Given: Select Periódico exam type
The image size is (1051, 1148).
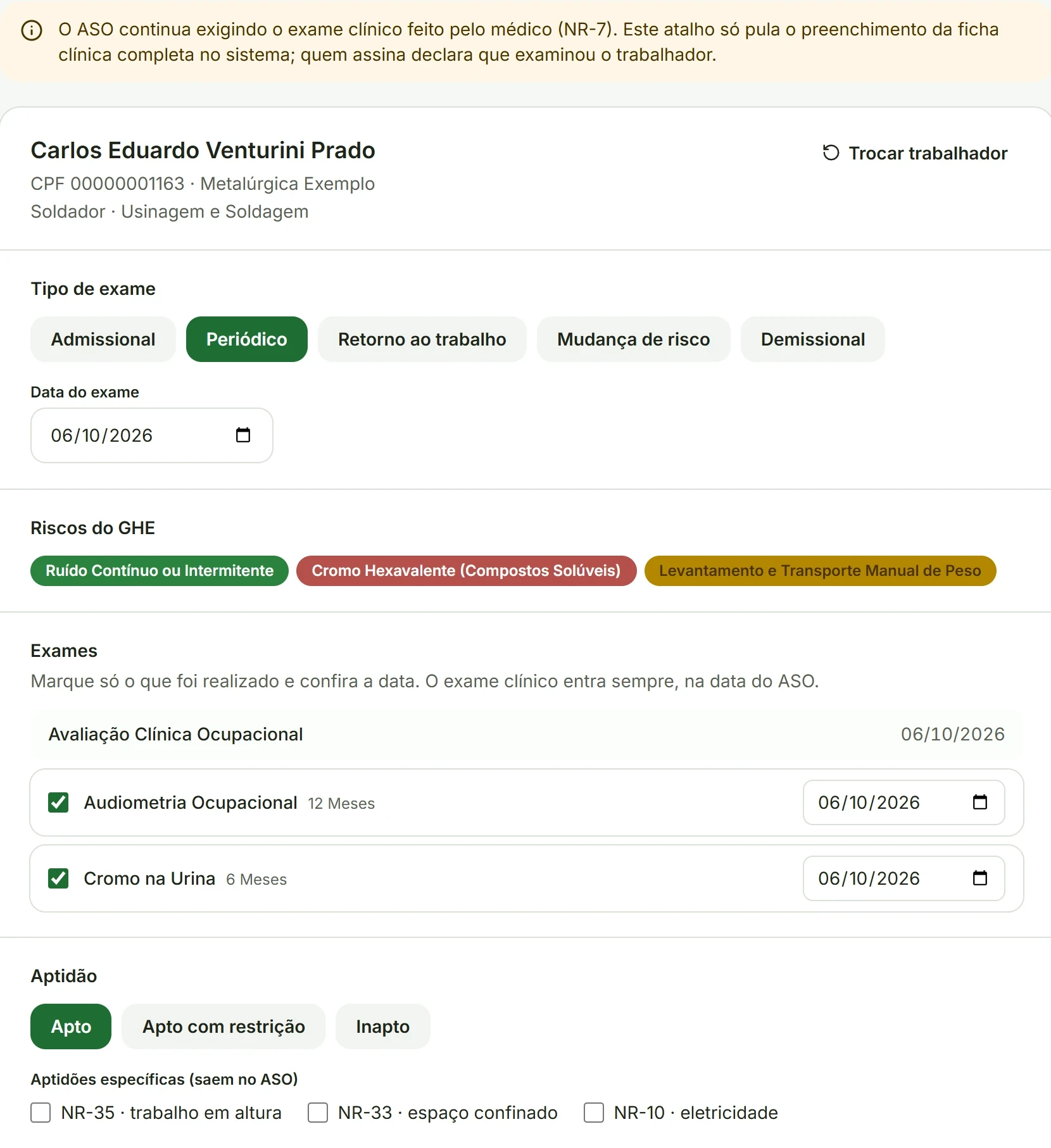Looking at the screenshot, I should coord(247,339).
